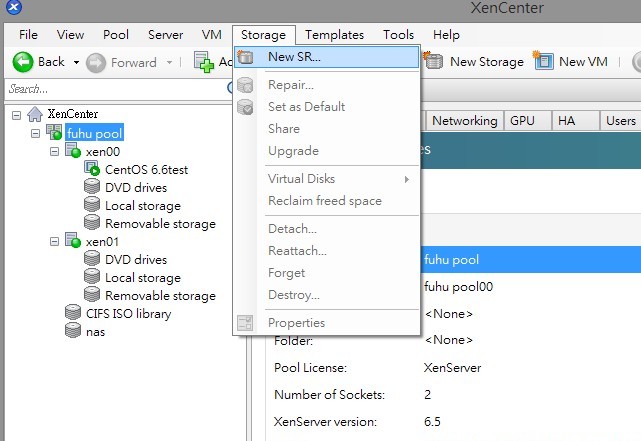Click Removable storage disk icon under xen00
The width and height of the screenshot is (641, 441).
pos(92,223)
